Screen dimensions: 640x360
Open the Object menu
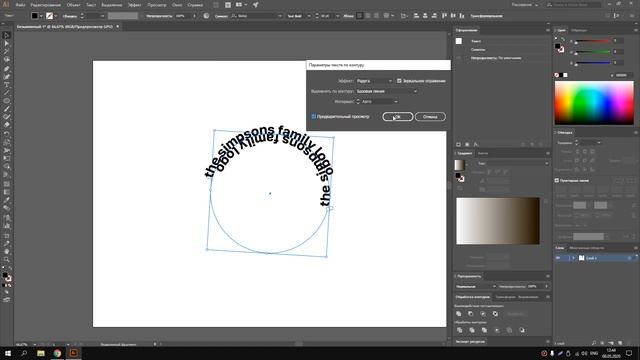tap(73, 5)
